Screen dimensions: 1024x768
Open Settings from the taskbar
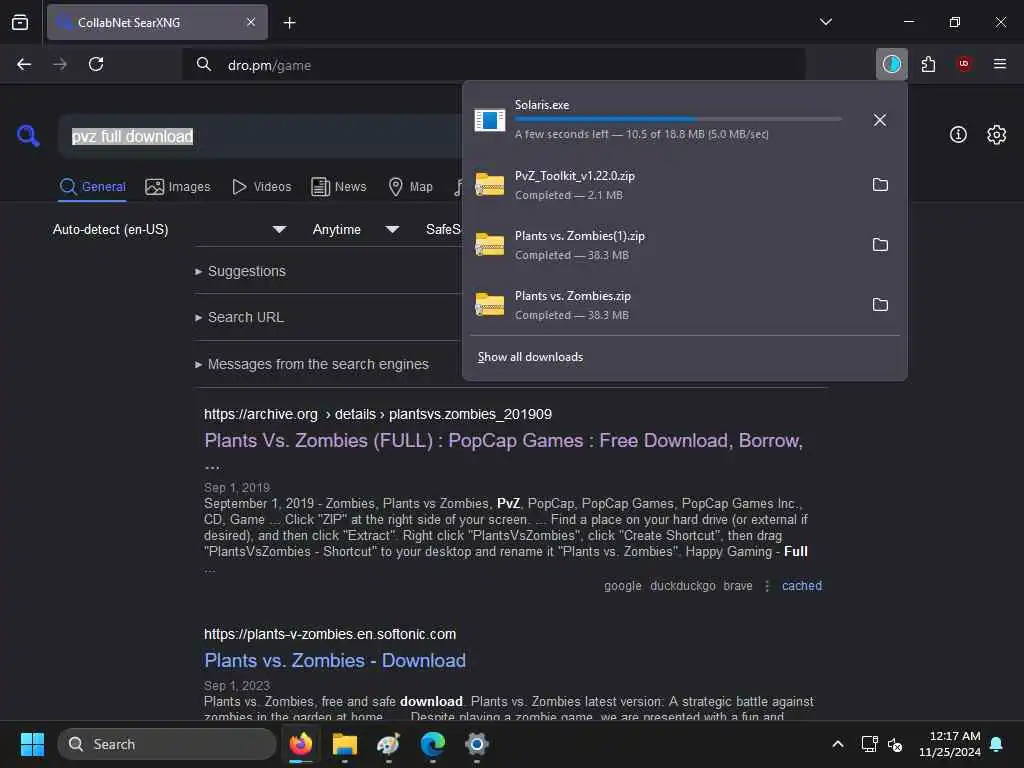[477, 744]
